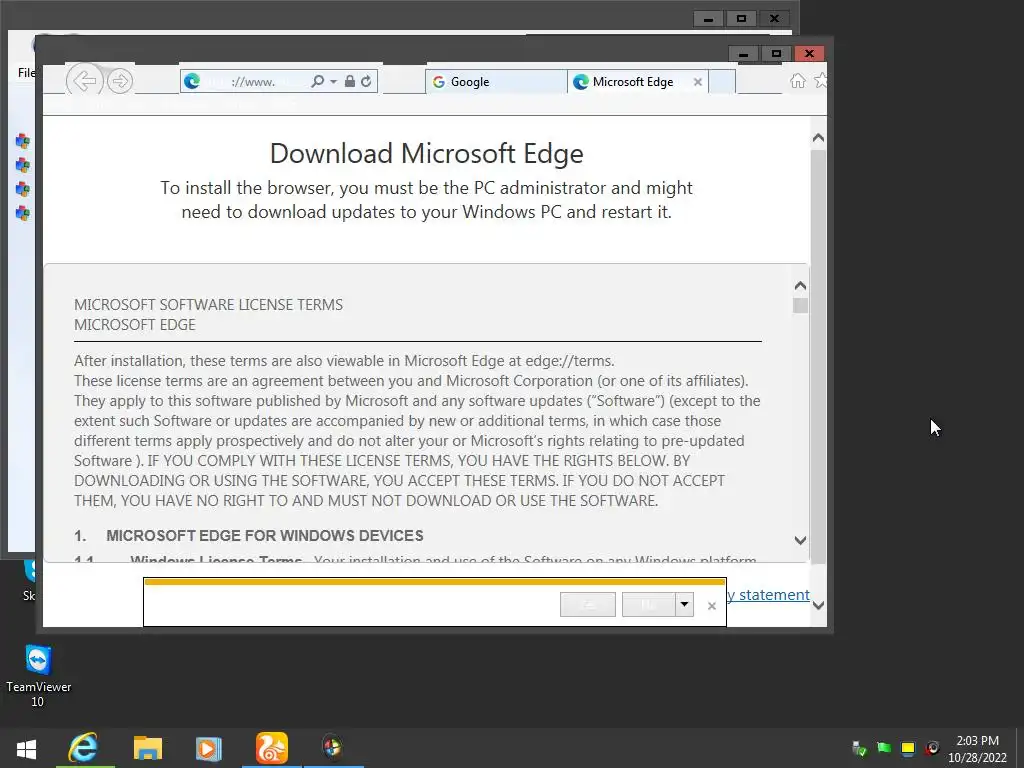Click the privacy statement link

pos(768,595)
